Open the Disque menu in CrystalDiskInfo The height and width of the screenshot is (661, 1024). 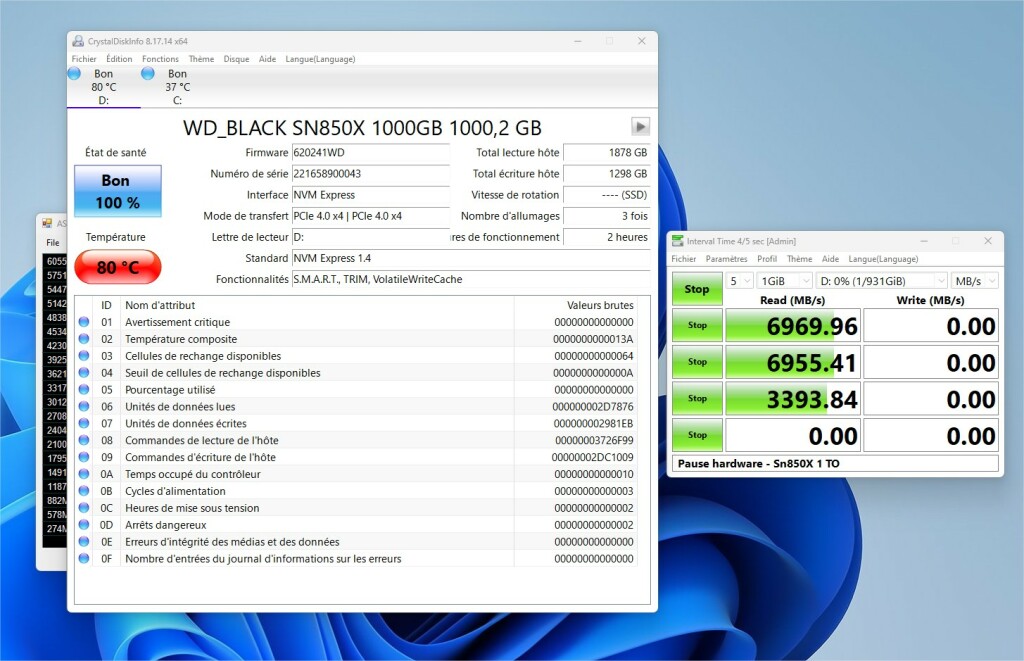tap(236, 59)
